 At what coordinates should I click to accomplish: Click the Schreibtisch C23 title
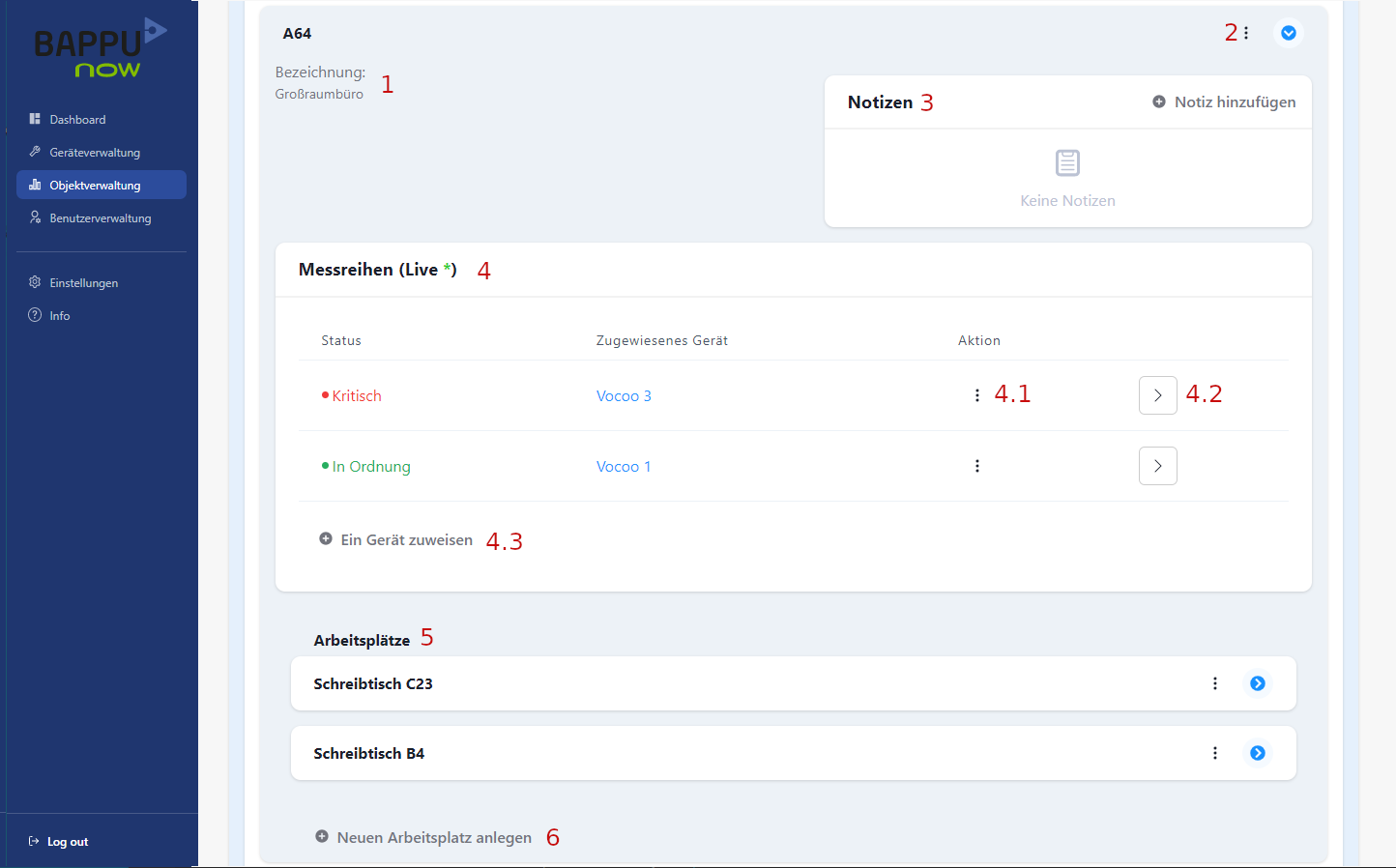373,683
